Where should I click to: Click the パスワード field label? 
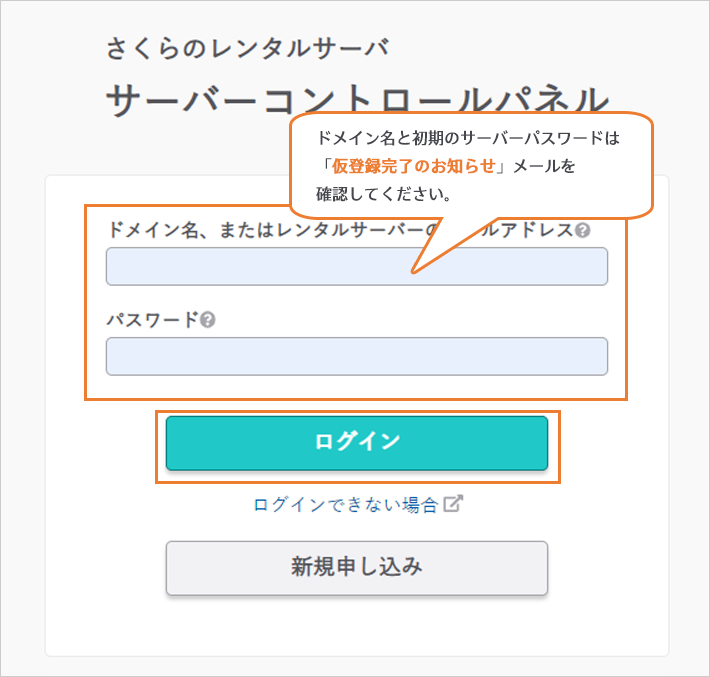click(x=152, y=320)
